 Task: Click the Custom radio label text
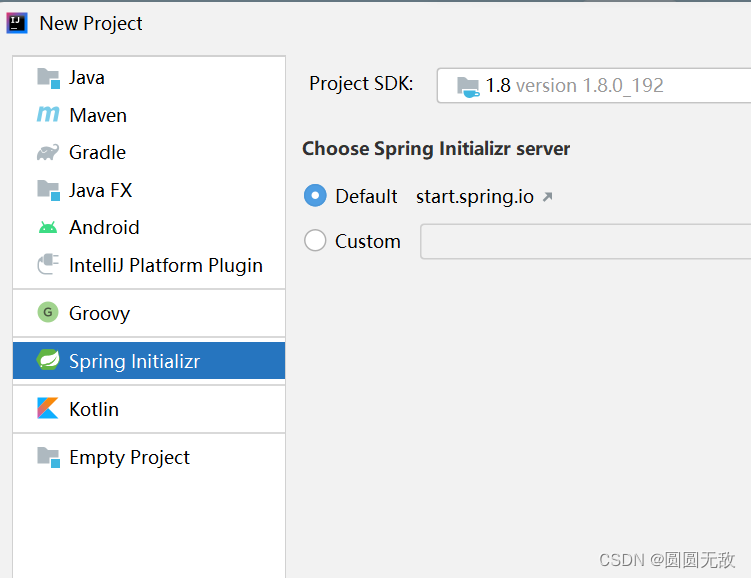pyautogui.click(x=368, y=241)
